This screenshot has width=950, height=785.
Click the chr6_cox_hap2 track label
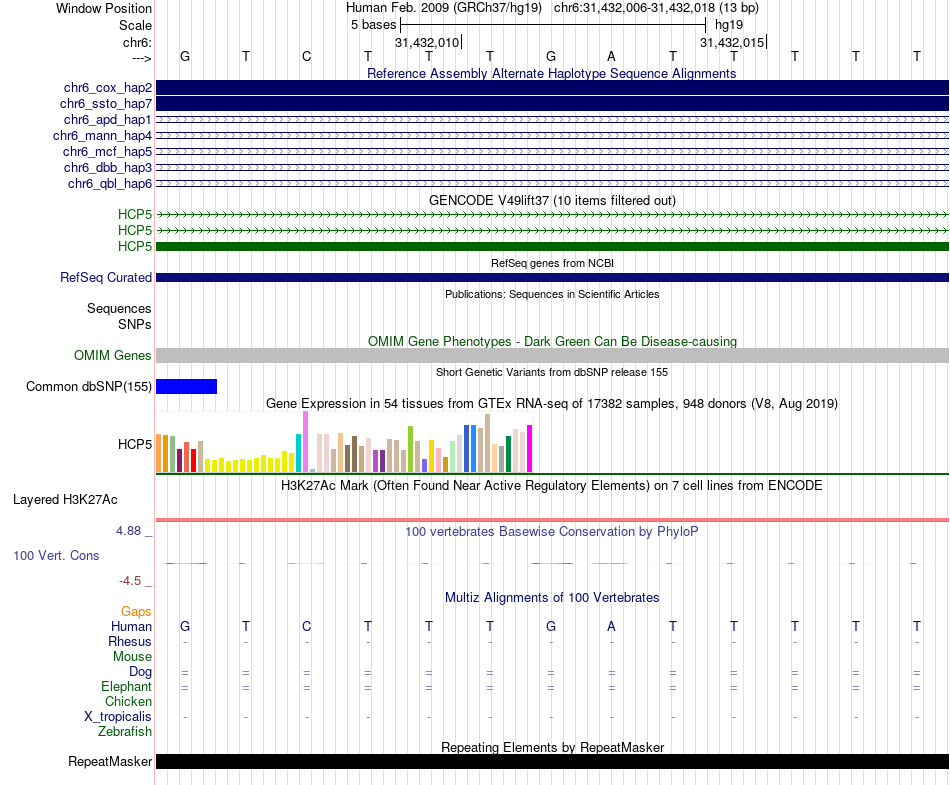(x=108, y=88)
